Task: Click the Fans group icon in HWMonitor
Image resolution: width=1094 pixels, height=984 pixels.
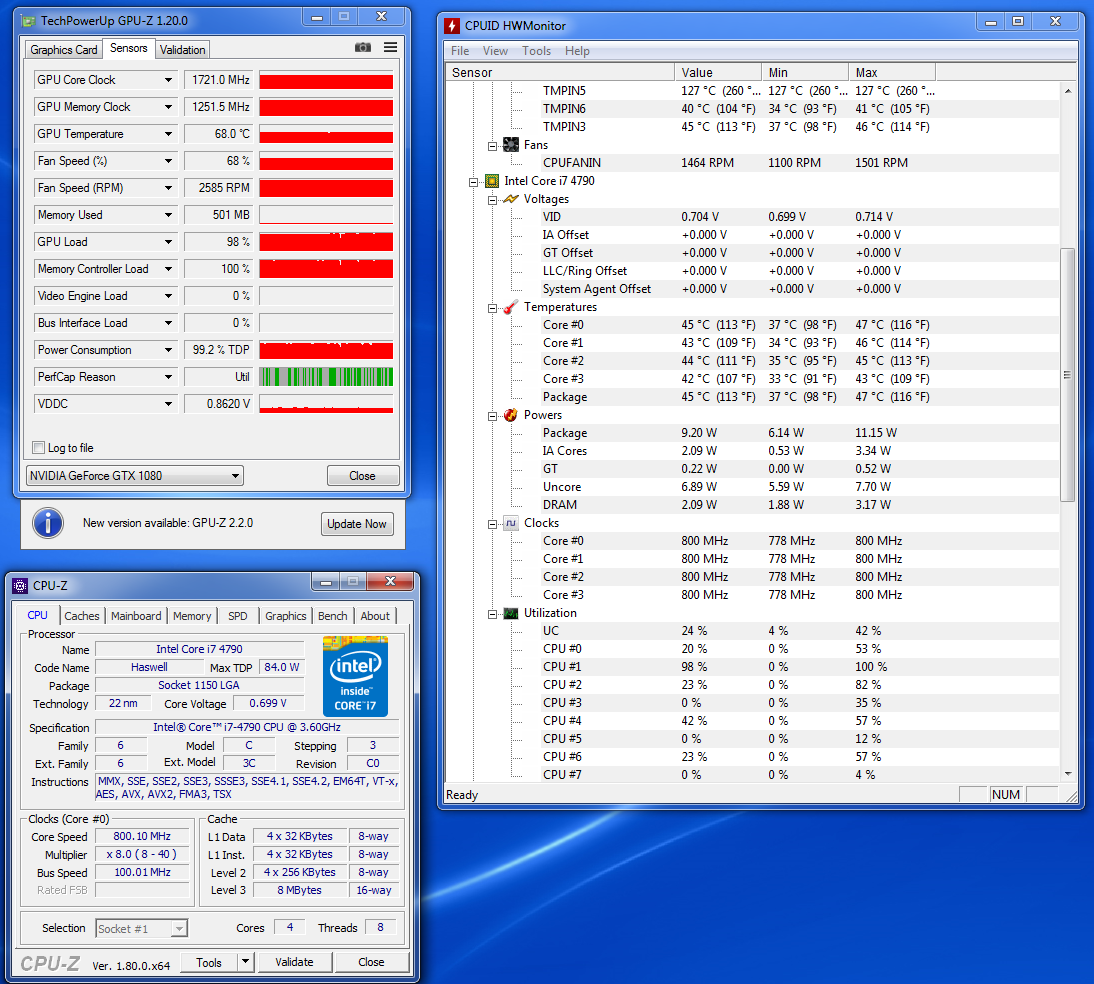Action: [511, 144]
